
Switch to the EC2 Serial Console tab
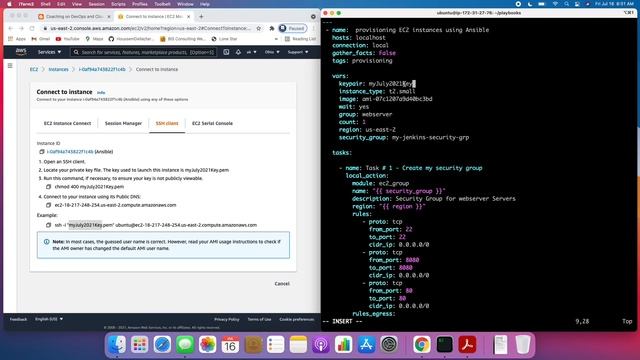tap(212, 123)
